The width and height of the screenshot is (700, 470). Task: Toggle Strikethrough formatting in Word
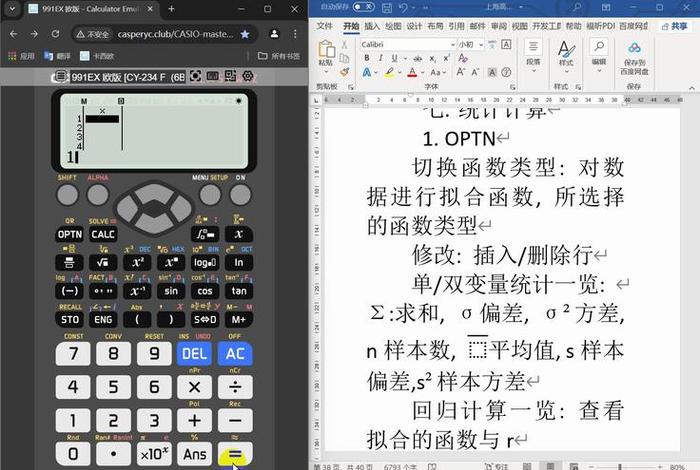(418, 58)
